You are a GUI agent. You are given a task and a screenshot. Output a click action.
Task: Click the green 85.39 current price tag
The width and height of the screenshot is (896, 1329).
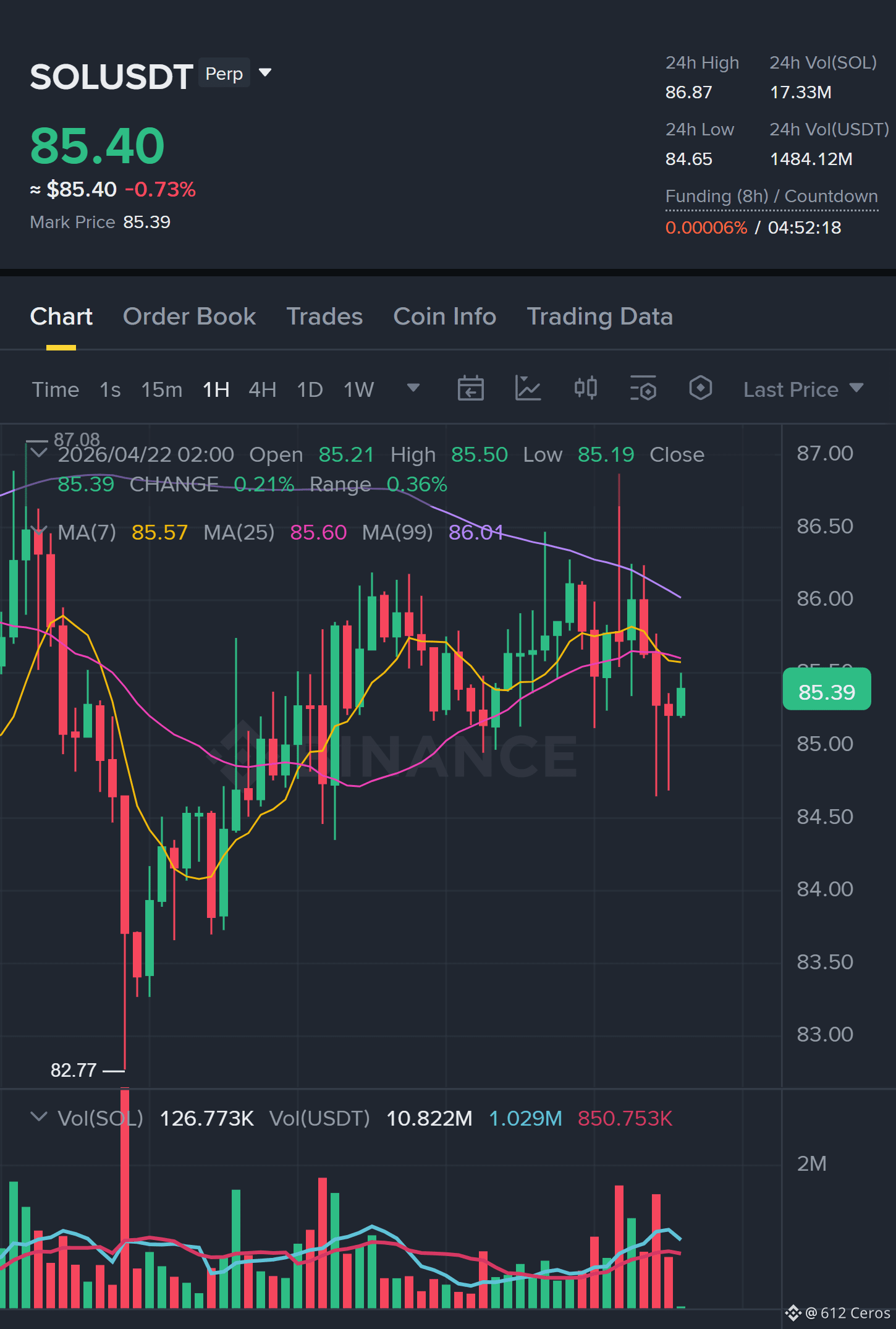tap(827, 689)
